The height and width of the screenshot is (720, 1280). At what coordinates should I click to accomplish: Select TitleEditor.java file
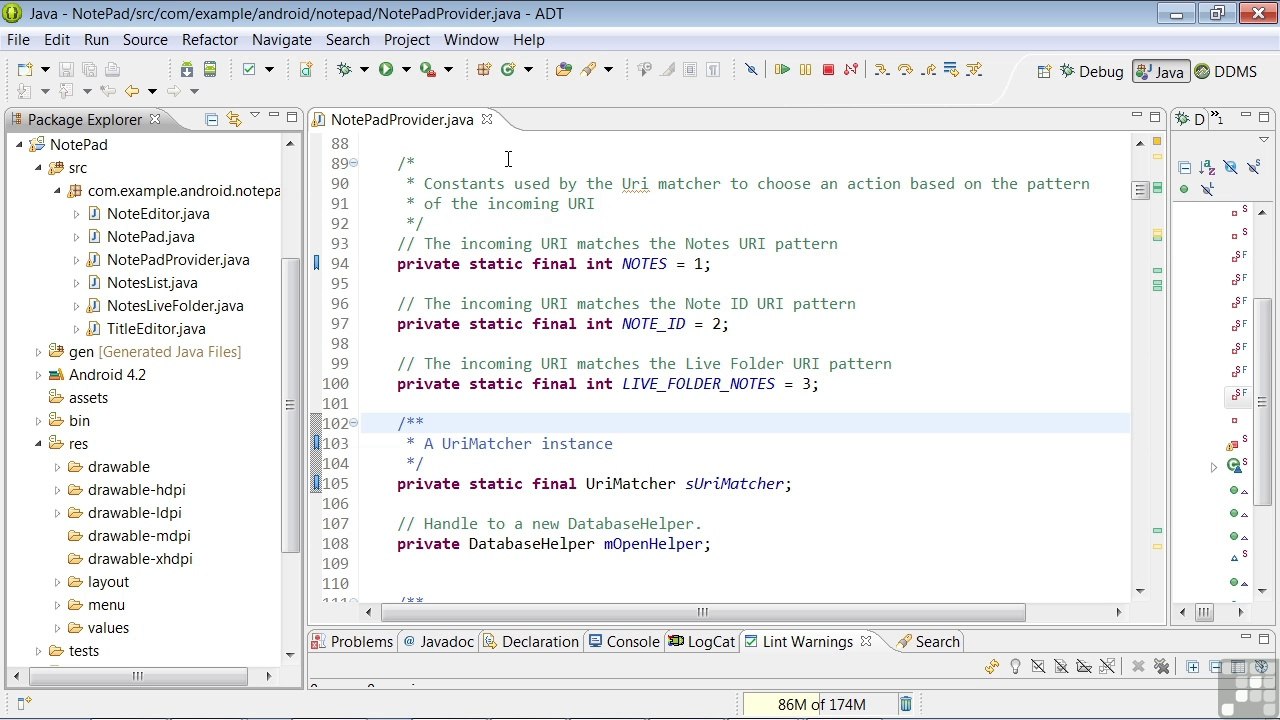tap(156, 328)
